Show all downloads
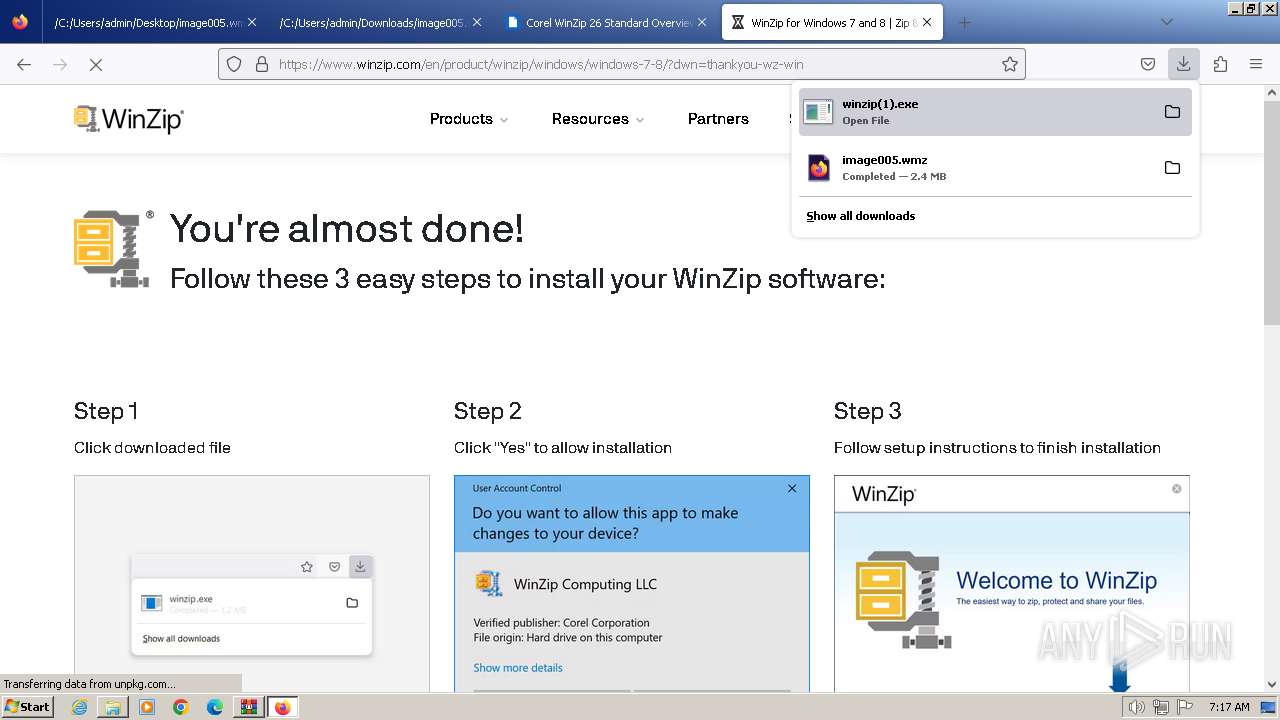Viewport: 1280px width, 720px height. [861, 216]
